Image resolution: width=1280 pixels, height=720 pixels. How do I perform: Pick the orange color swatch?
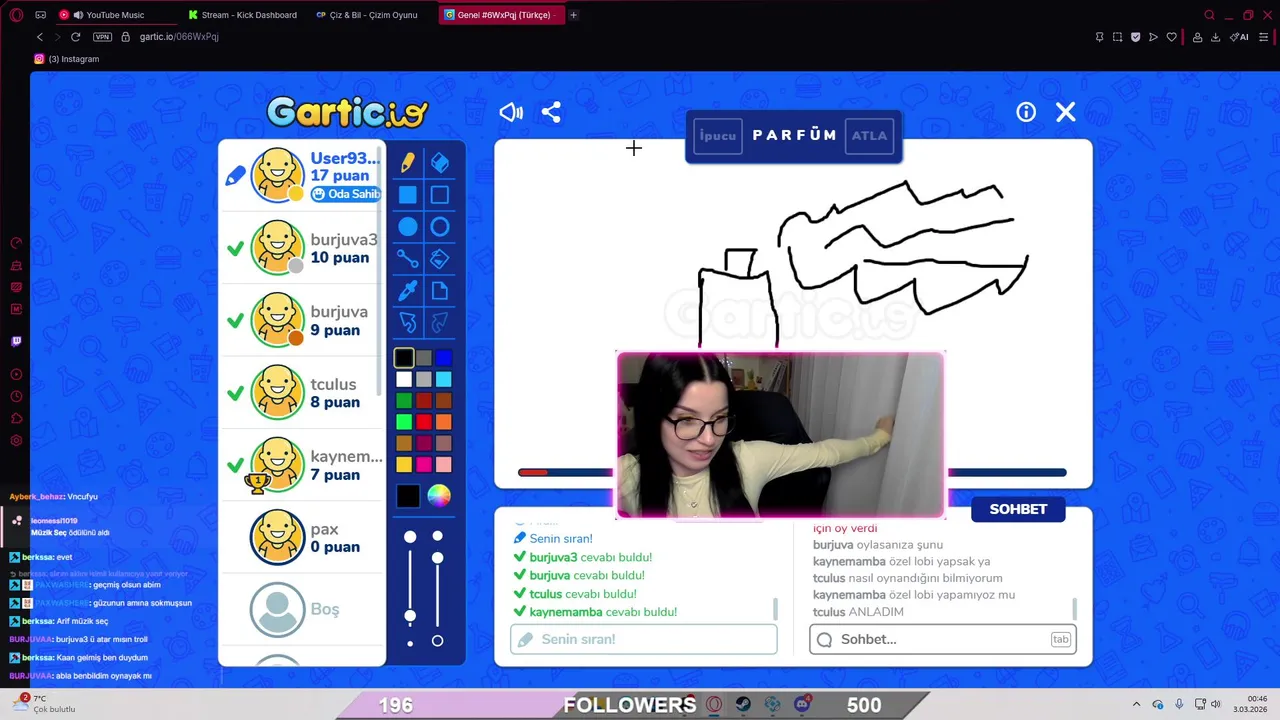point(444,422)
